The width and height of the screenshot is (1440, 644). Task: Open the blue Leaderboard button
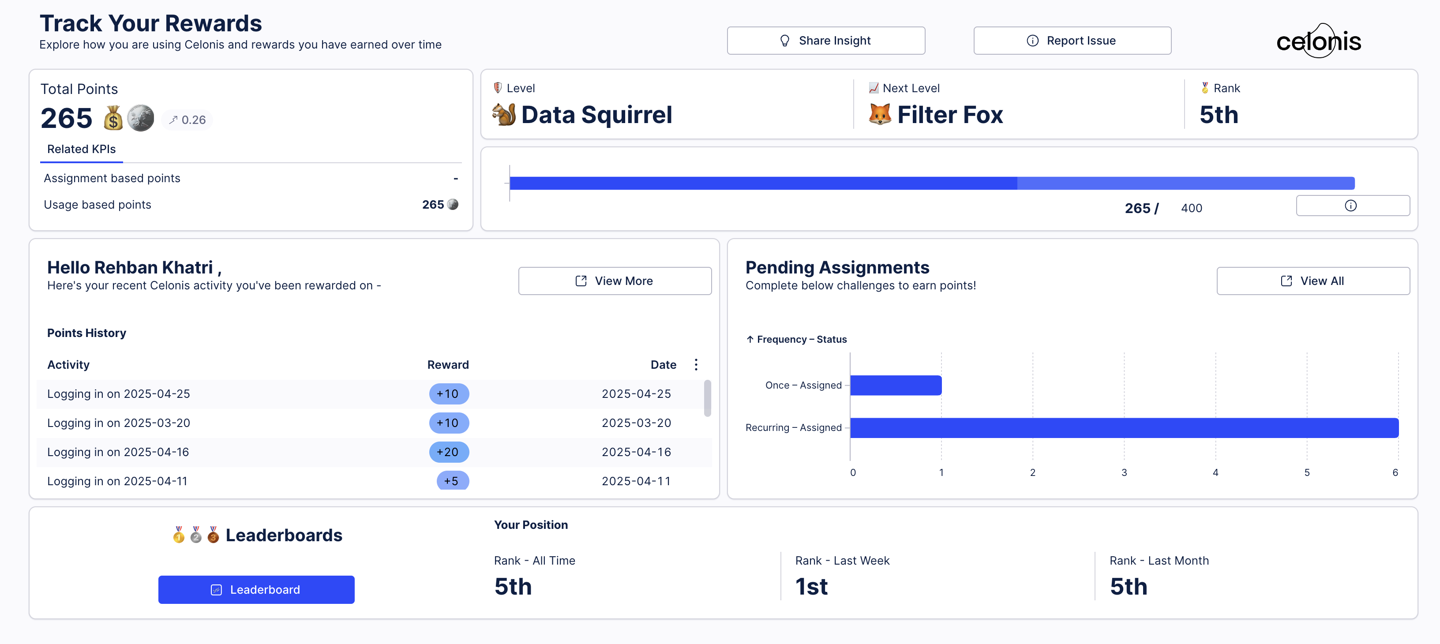tap(256, 590)
